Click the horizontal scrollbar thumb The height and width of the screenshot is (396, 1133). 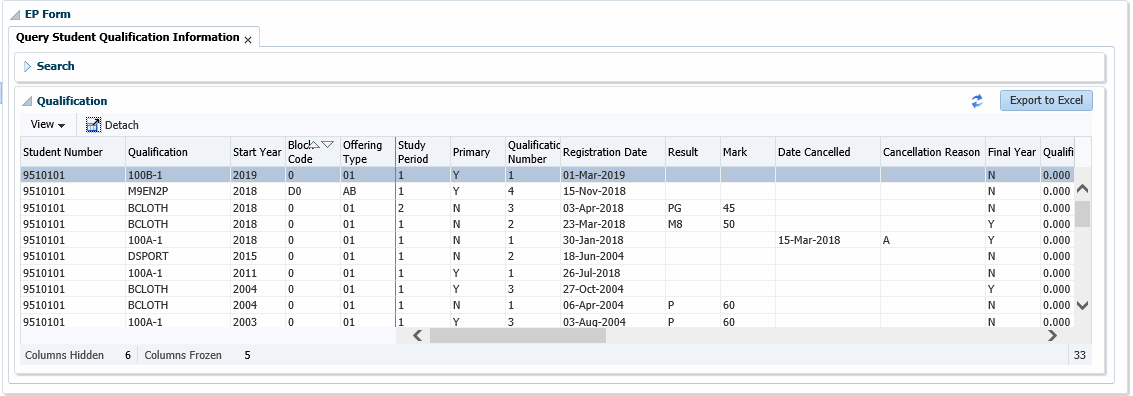point(517,335)
